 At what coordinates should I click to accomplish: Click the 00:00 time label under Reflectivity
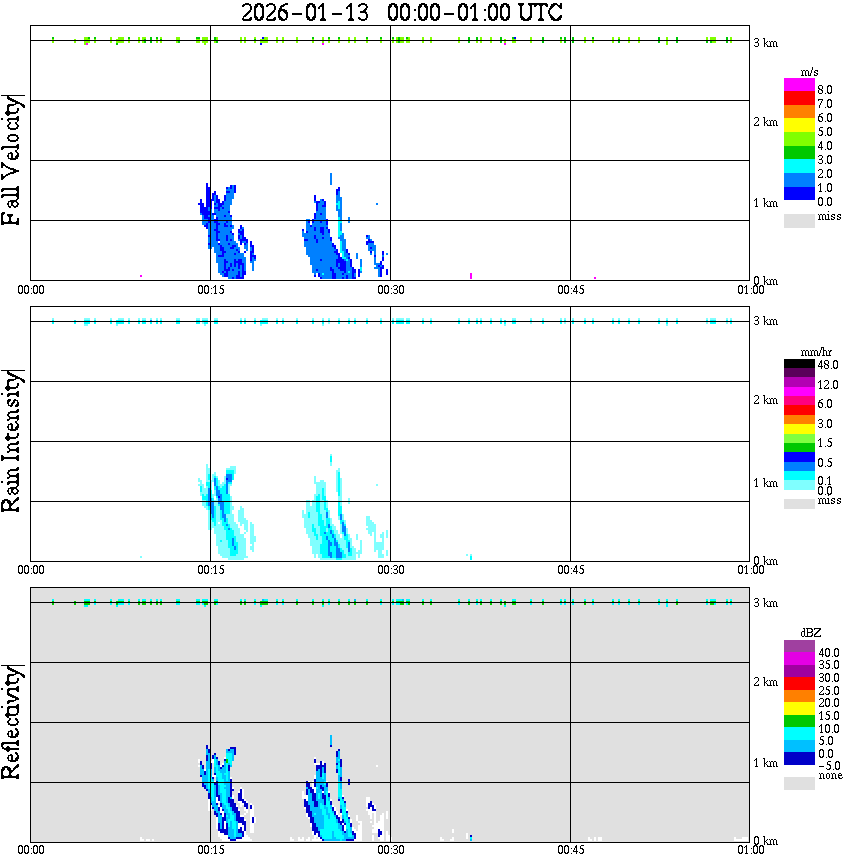(30, 850)
